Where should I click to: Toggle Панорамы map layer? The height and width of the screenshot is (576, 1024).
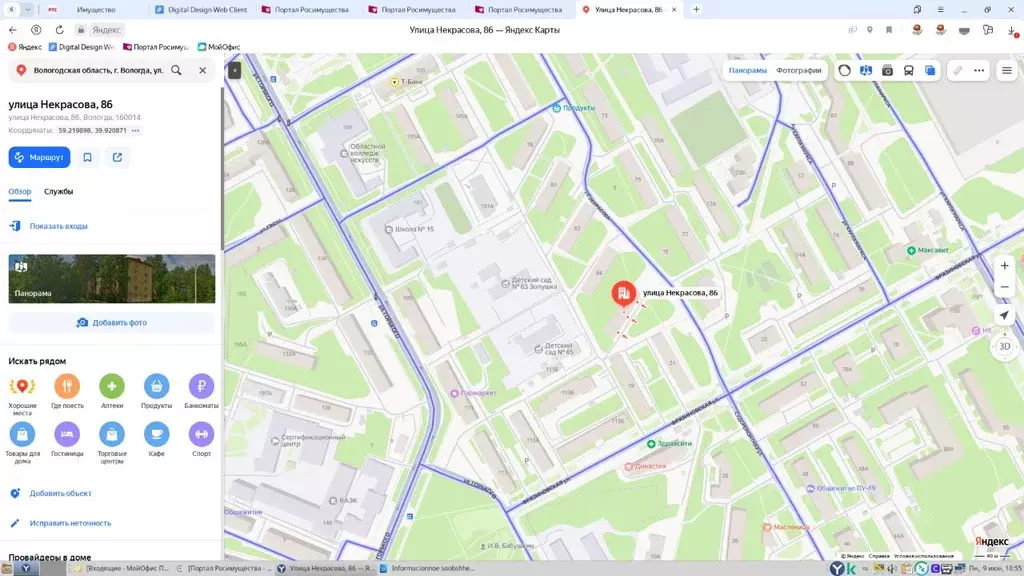click(x=748, y=71)
